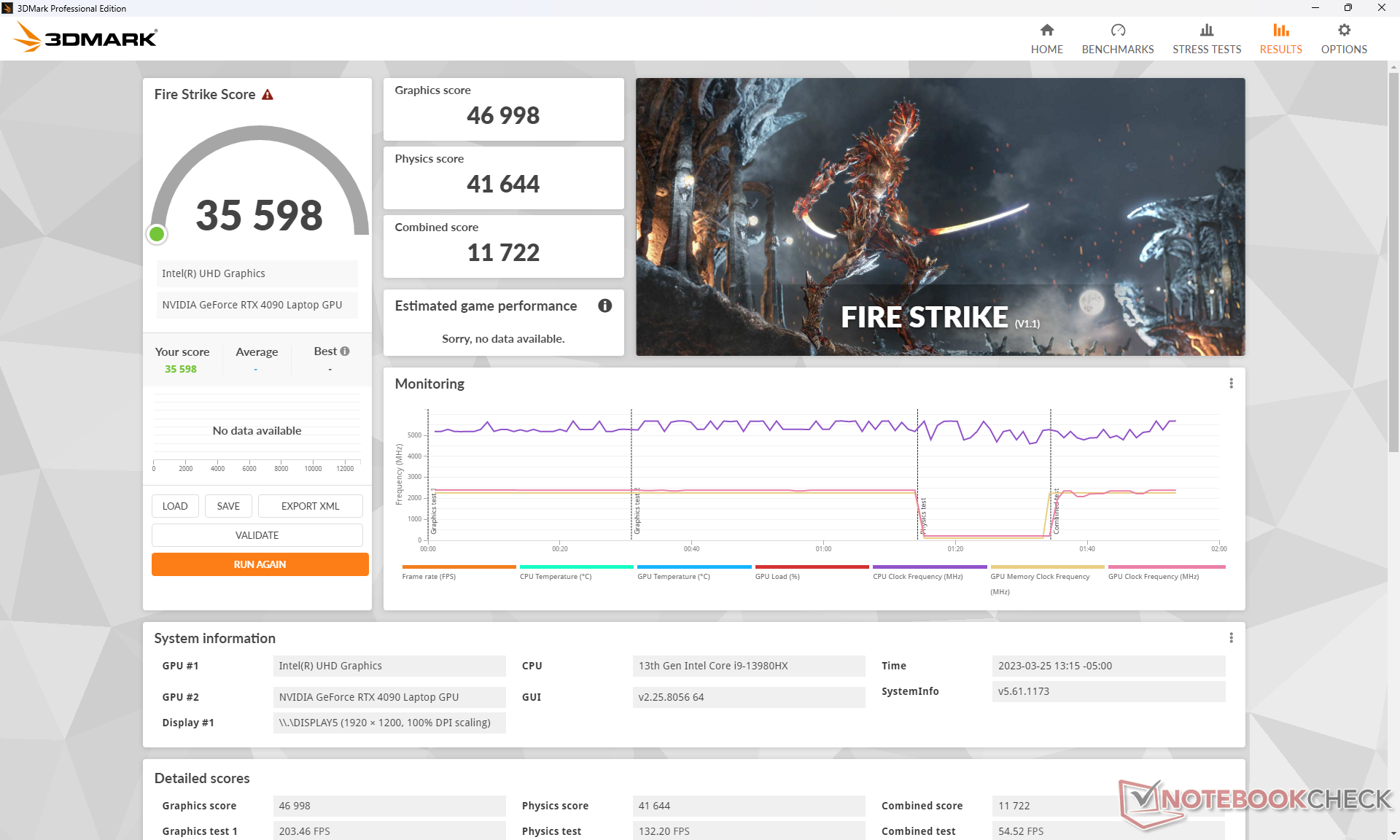1400x840 pixels.
Task: Click the info icon next to Best
Action: click(345, 351)
